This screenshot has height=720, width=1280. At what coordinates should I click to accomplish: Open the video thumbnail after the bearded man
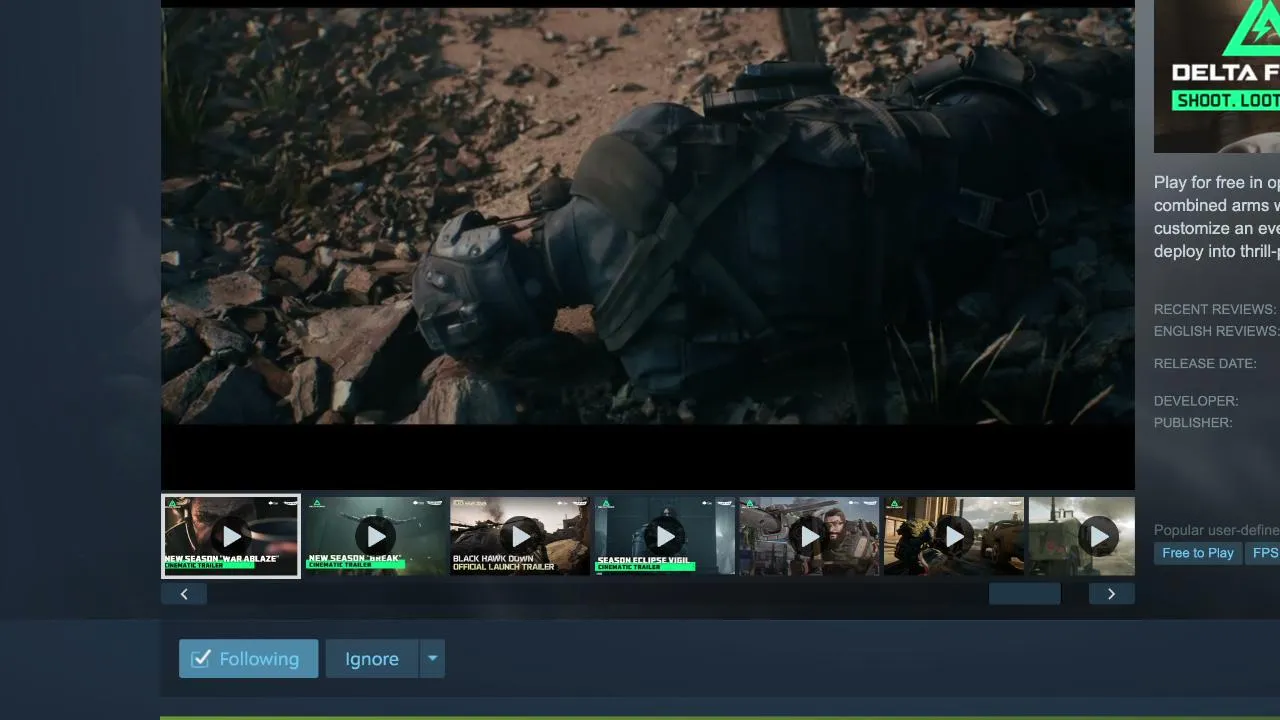(954, 536)
